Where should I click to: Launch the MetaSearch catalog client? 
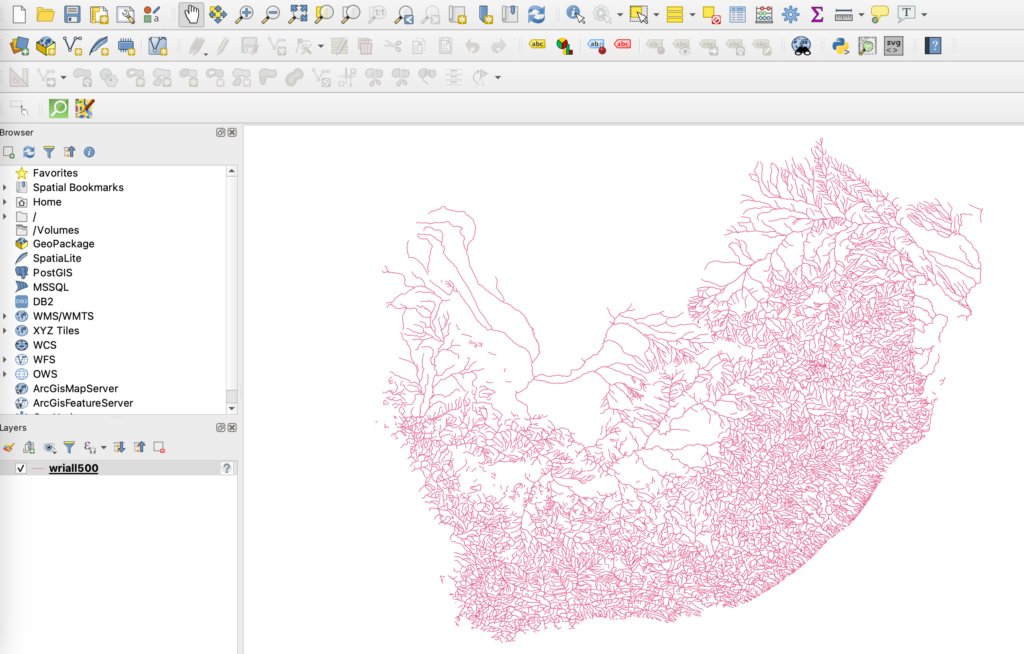pos(801,45)
